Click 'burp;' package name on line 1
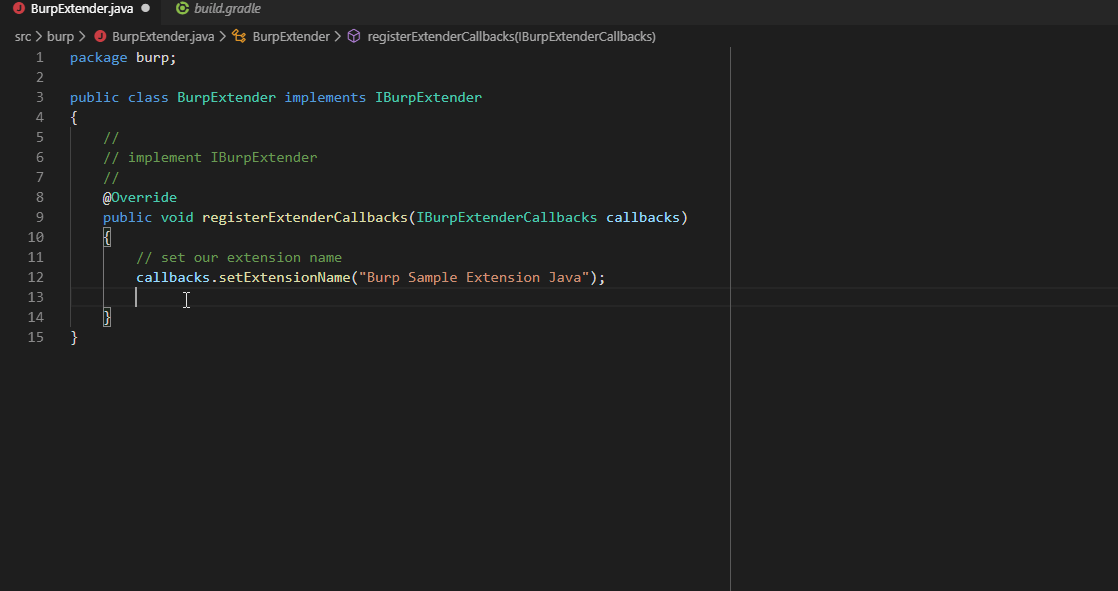This screenshot has width=1118, height=591. 156,58
